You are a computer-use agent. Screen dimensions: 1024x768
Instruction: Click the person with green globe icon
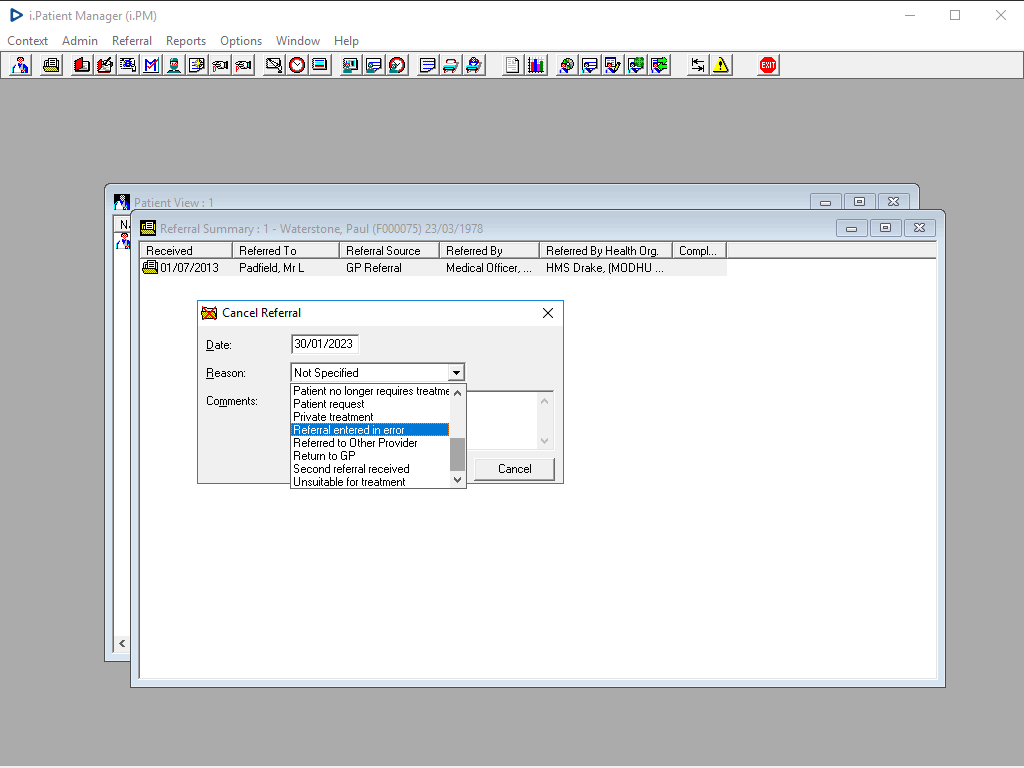(635, 65)
